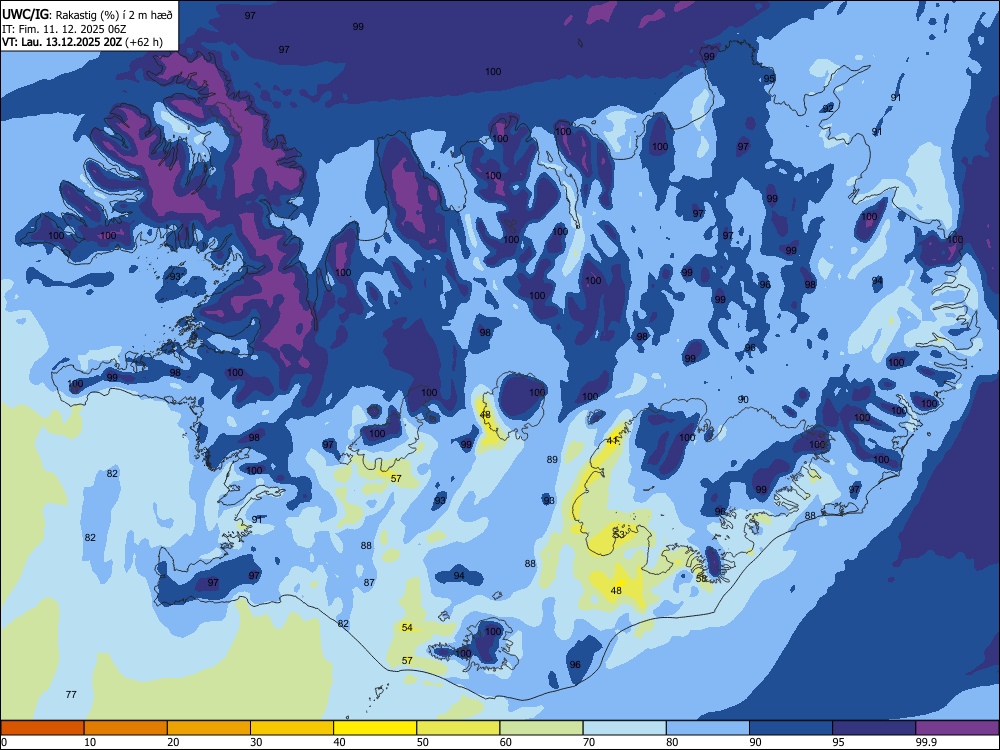Click the '30' legend scale label
The width and height of the screenshot is (1000, 750).
256,742
